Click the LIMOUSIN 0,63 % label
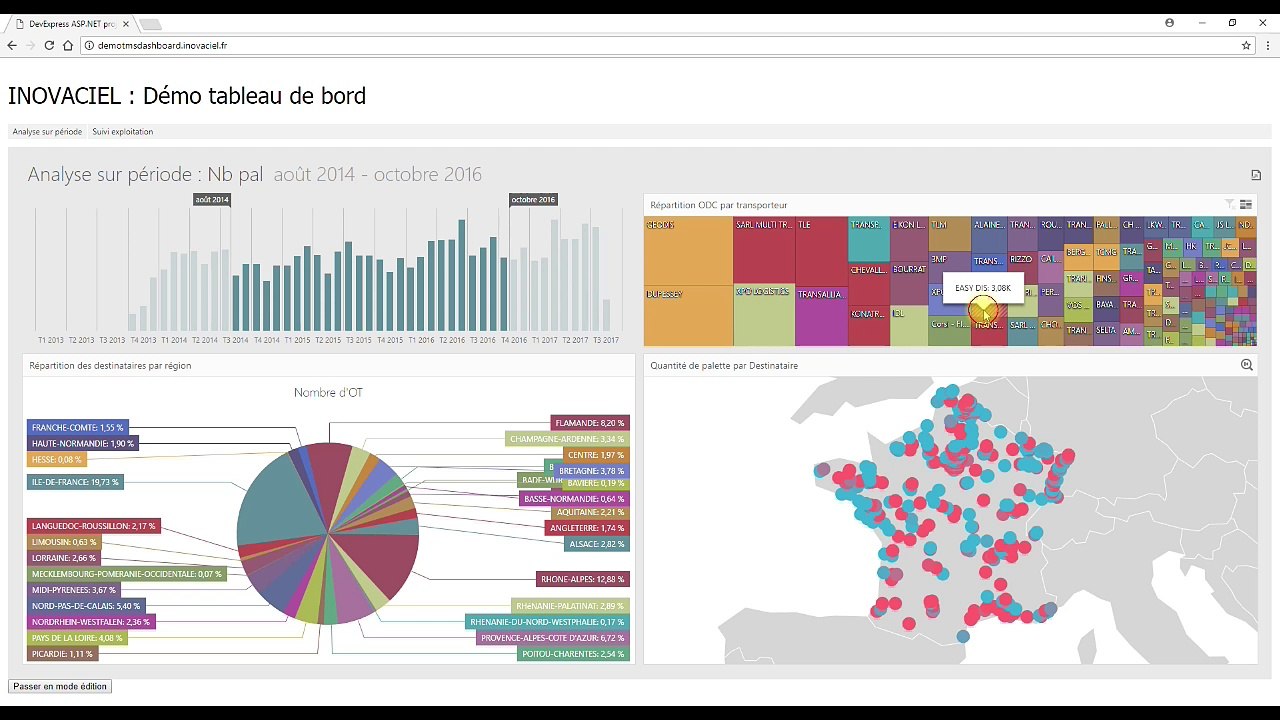Screen dimensions: 1280x720 coord(64,542)
